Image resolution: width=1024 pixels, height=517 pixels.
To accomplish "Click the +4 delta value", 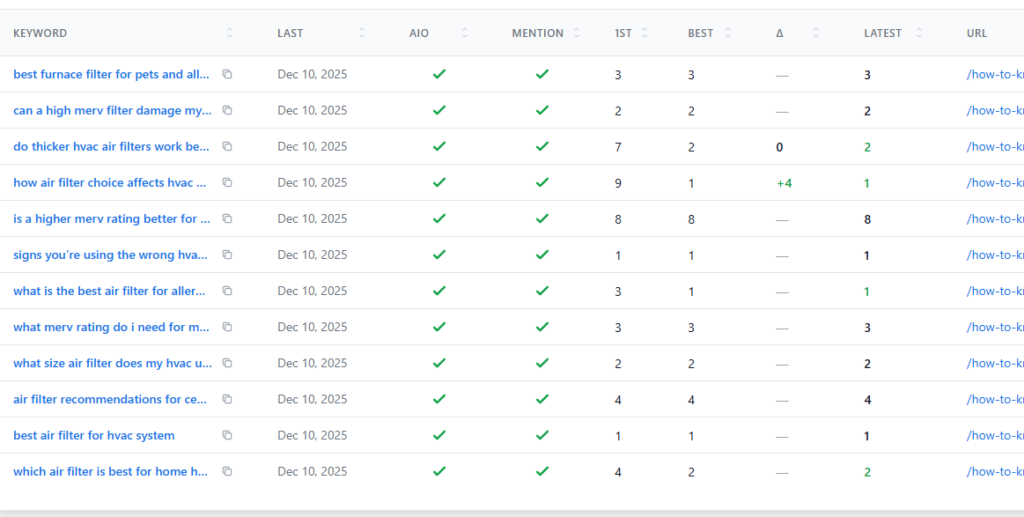I will click(x=784, y=183).
